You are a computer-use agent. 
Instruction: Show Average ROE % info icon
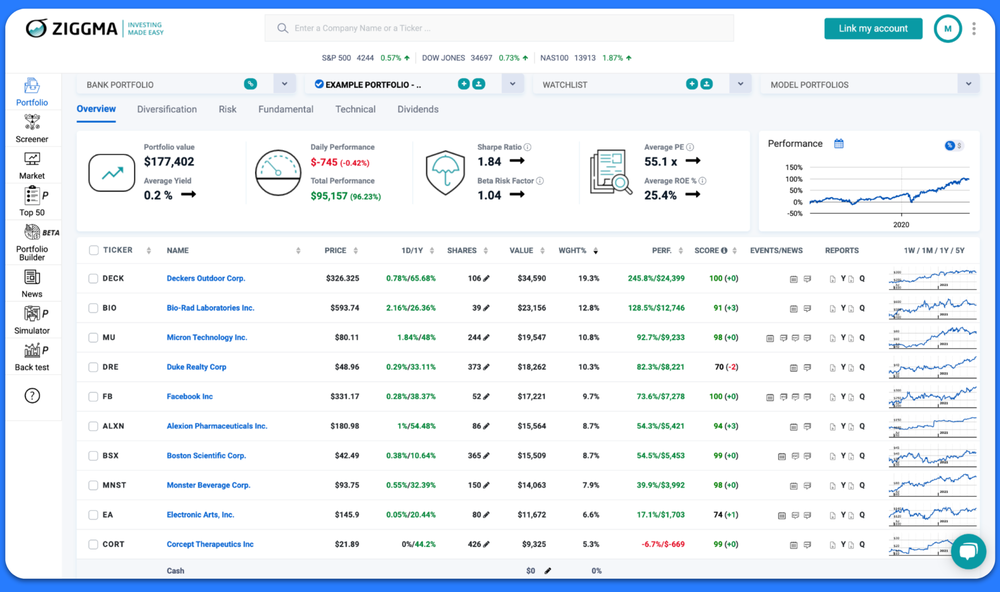(x=702, y=181)
